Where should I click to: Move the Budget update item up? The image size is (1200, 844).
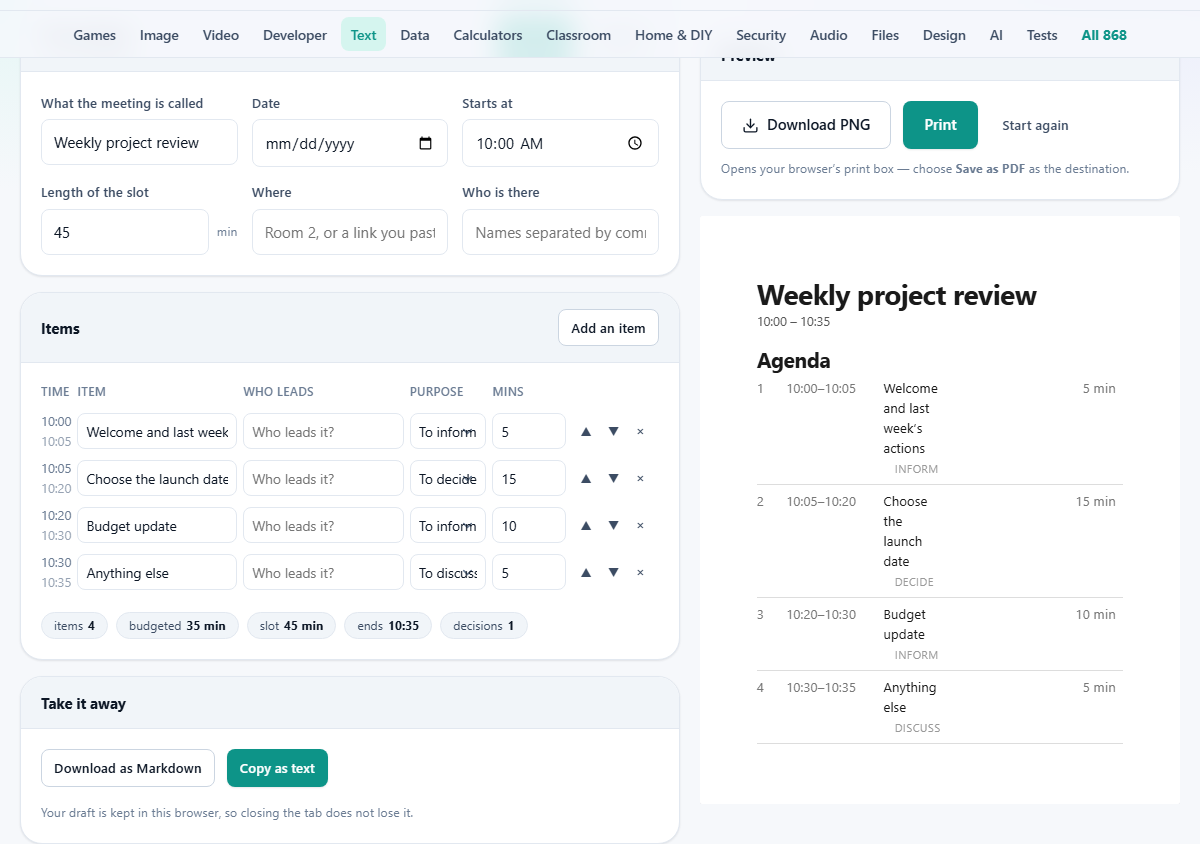point(586,526)
